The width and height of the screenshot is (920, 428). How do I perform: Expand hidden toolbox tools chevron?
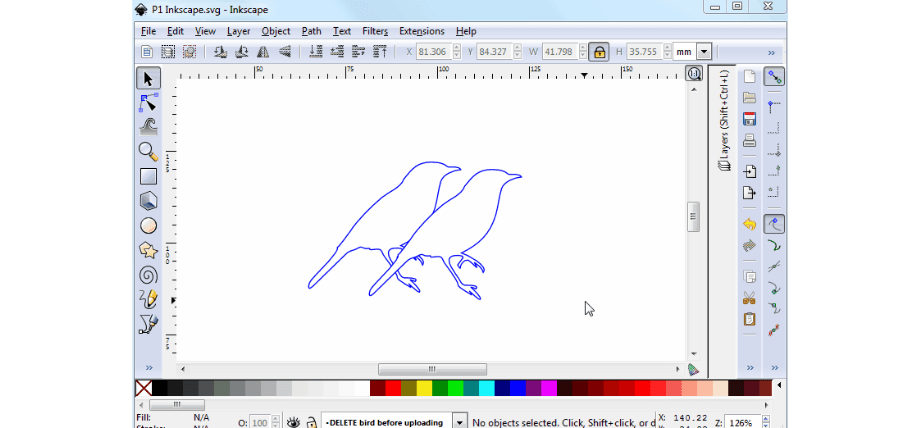(148, 368)
